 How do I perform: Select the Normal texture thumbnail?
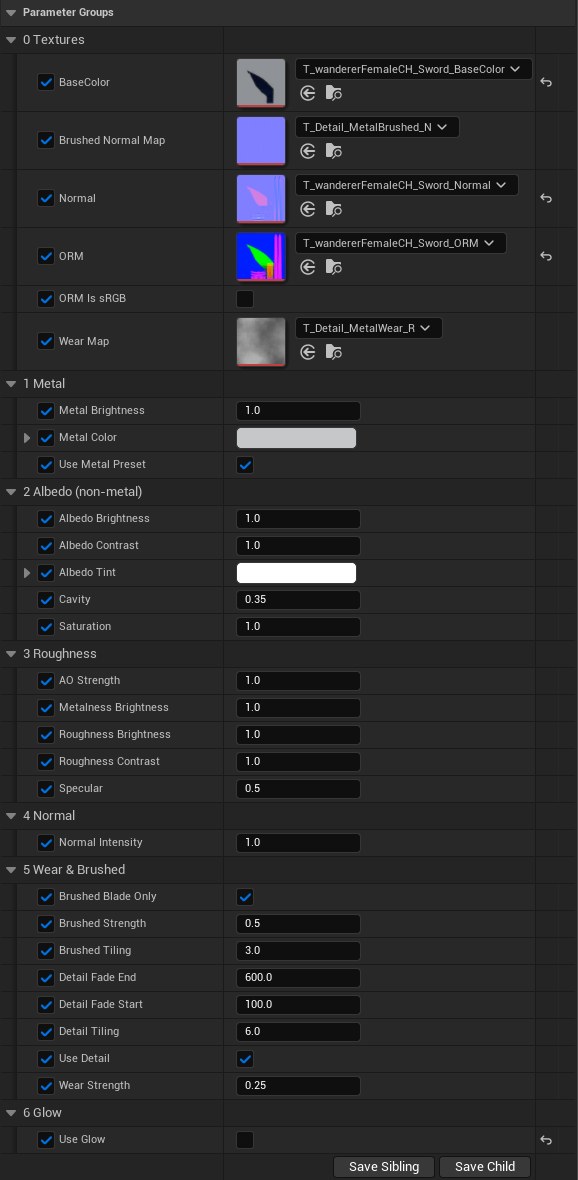pos(261,199)
